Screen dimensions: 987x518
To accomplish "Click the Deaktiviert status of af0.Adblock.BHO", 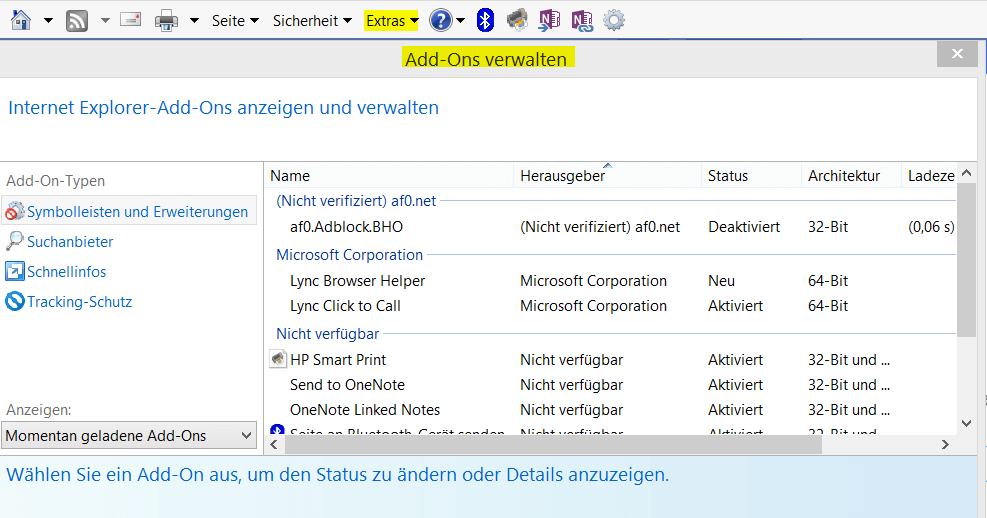I will 744,227.
